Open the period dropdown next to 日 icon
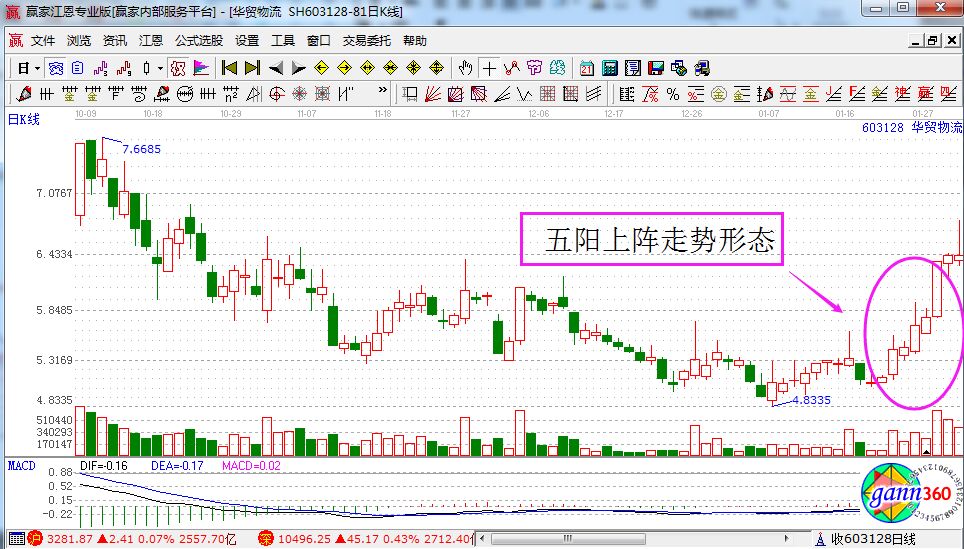Screen dimensions: 964x549 click(37, 68)
